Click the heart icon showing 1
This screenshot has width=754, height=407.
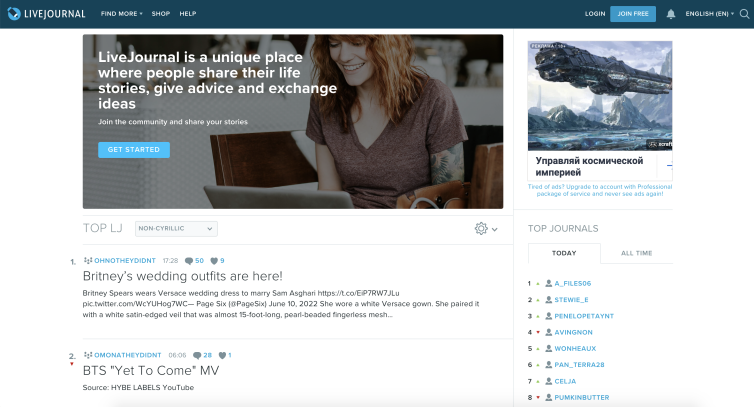point(222,356)
